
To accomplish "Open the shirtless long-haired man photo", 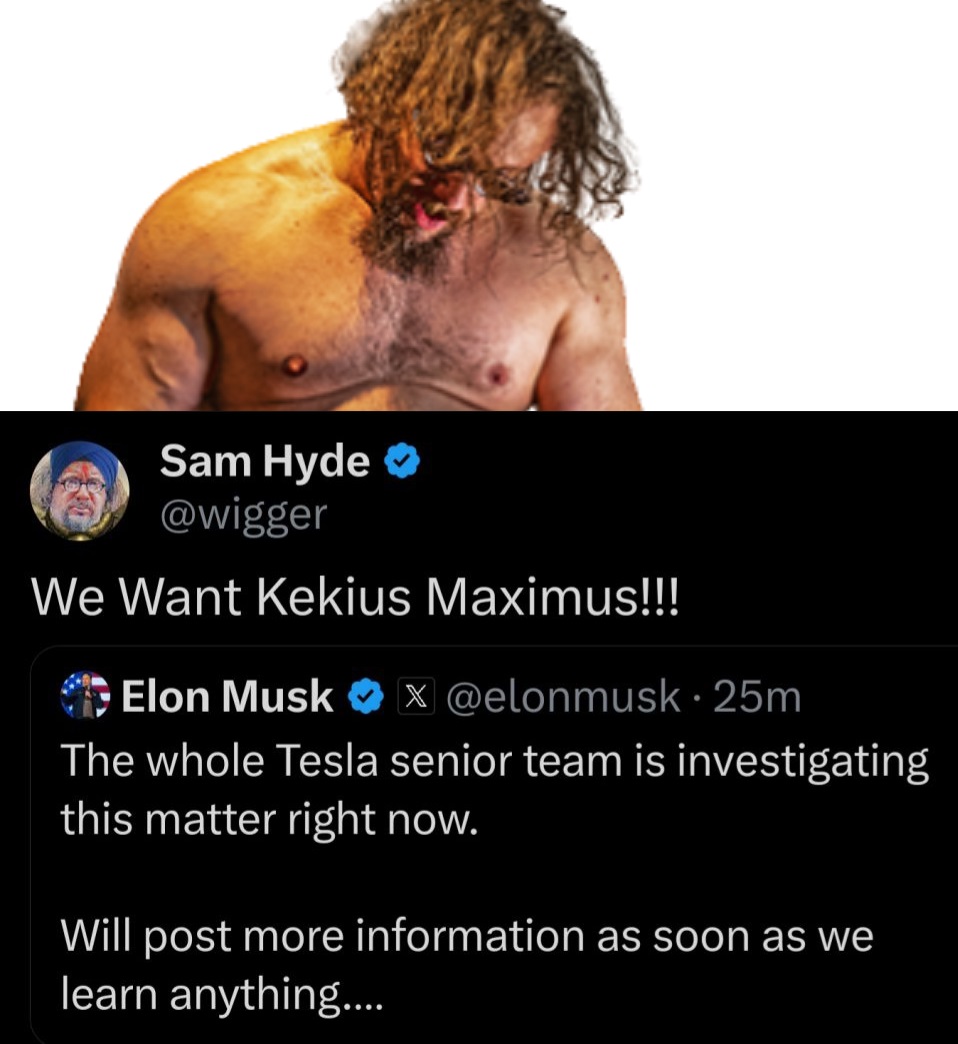I will (359, 205).
